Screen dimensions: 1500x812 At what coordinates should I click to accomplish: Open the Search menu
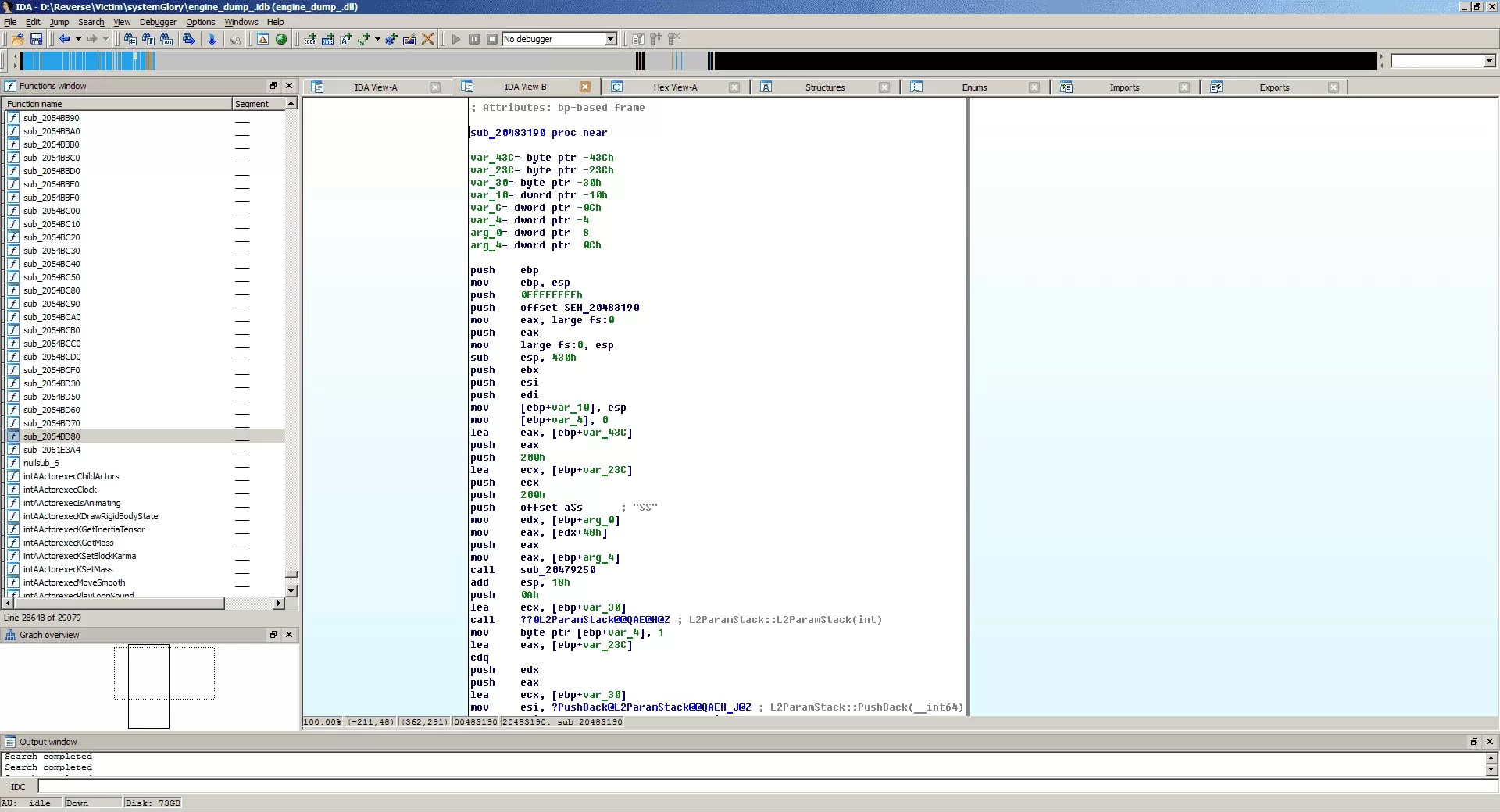point(91,22)
